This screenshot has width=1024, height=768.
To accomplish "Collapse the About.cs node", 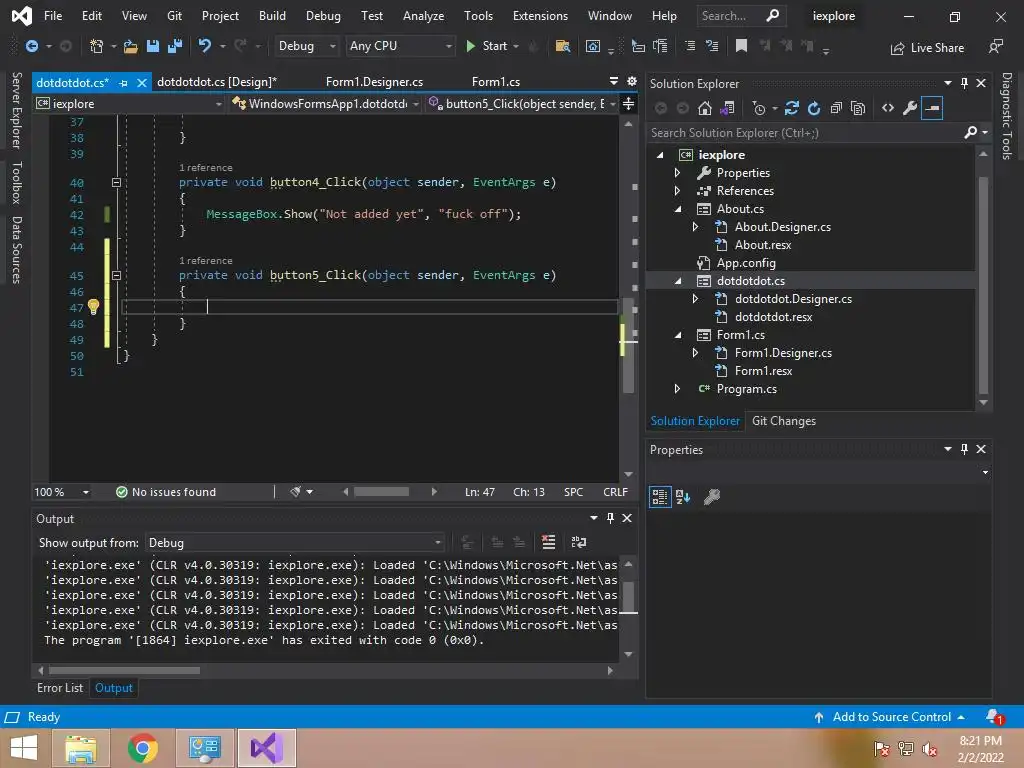I will [678, 209].
